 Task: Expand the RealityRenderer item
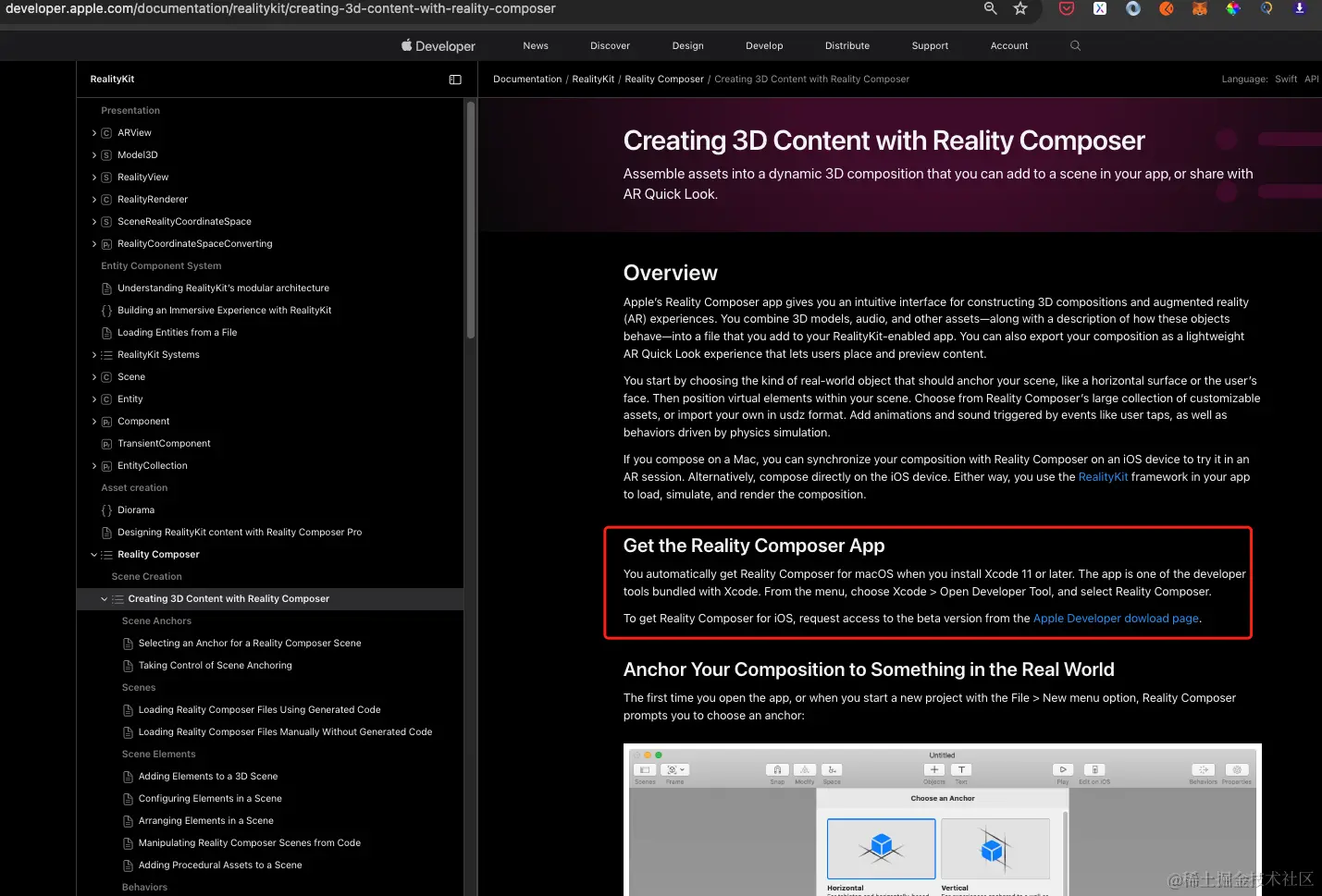(94, 200)
